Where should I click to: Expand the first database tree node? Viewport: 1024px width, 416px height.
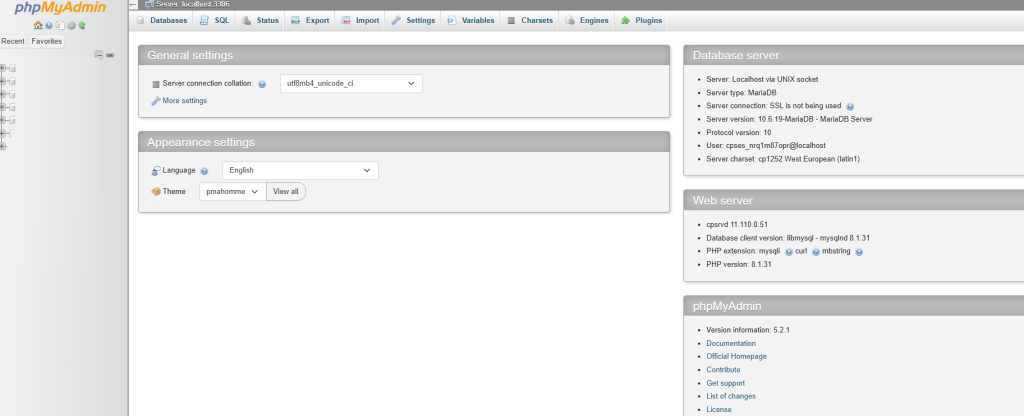pyautogui.click(x=4, y=68)
